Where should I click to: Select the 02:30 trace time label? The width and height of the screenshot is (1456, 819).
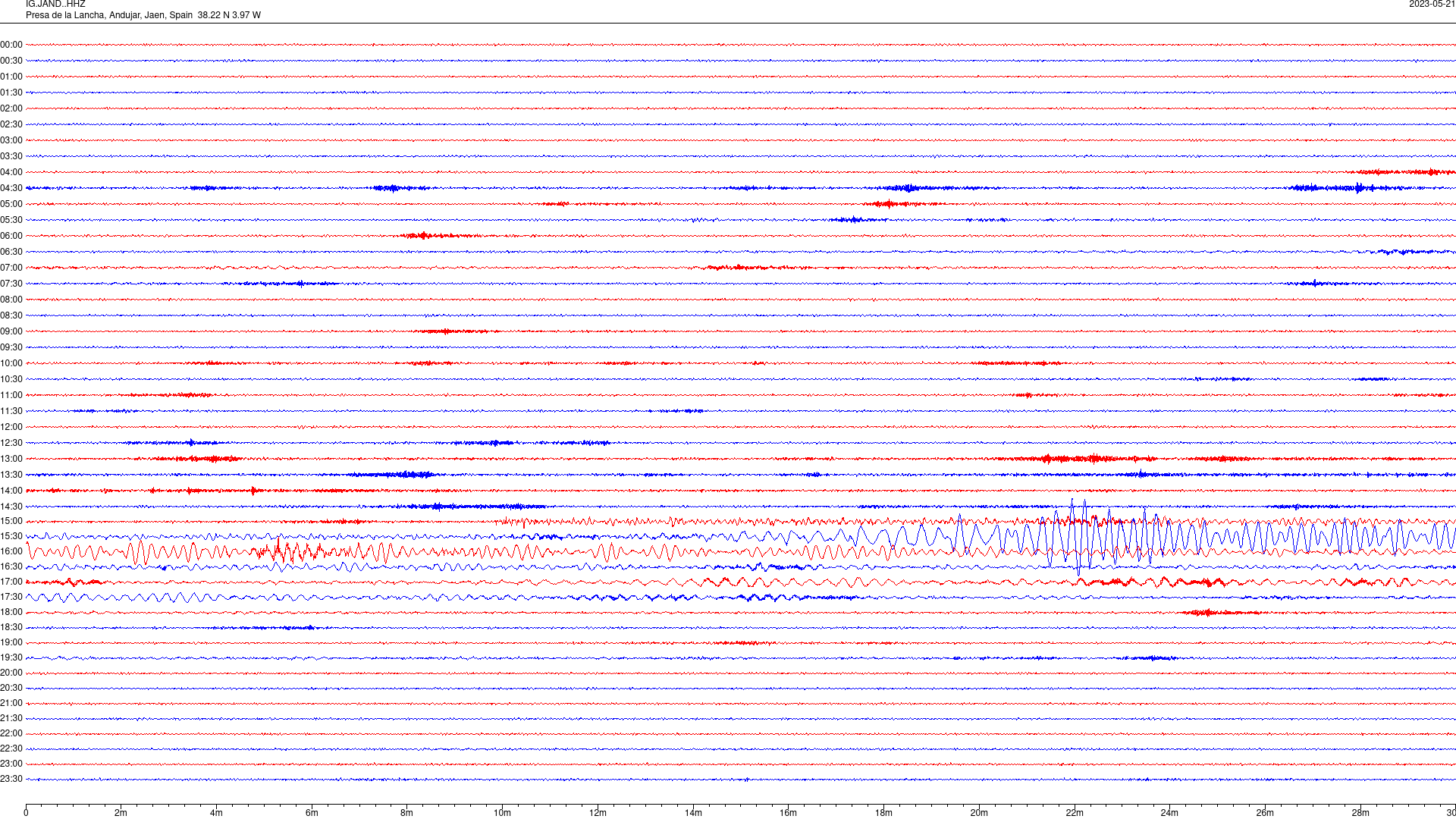(x=11, y=124)
